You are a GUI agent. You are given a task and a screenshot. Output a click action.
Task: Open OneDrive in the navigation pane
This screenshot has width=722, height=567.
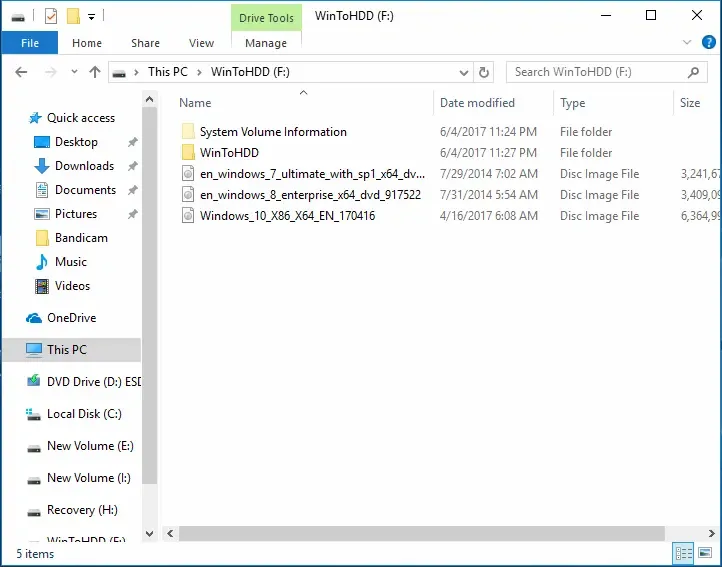(71, 318)
